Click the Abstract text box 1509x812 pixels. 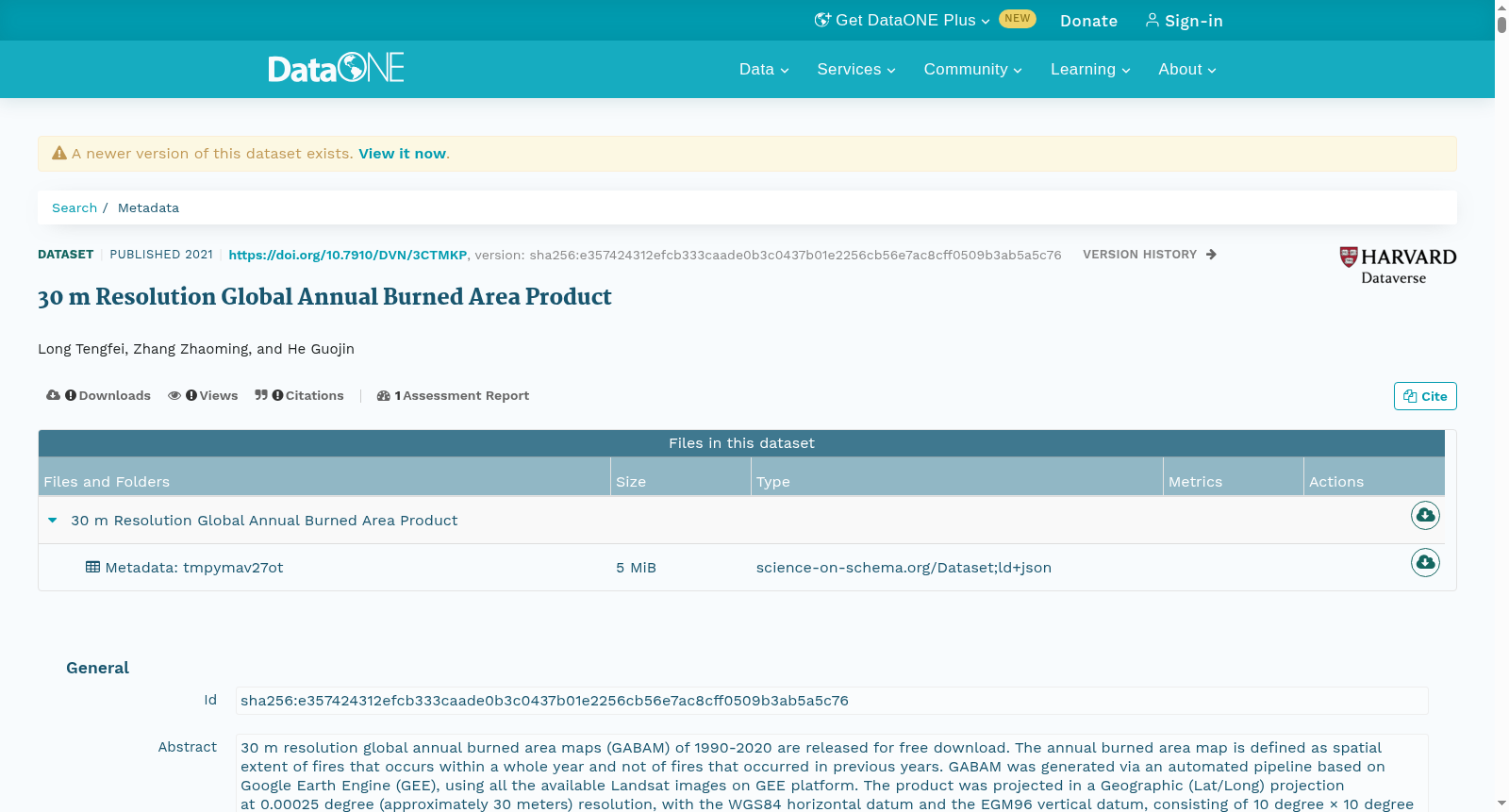(832, 773)
